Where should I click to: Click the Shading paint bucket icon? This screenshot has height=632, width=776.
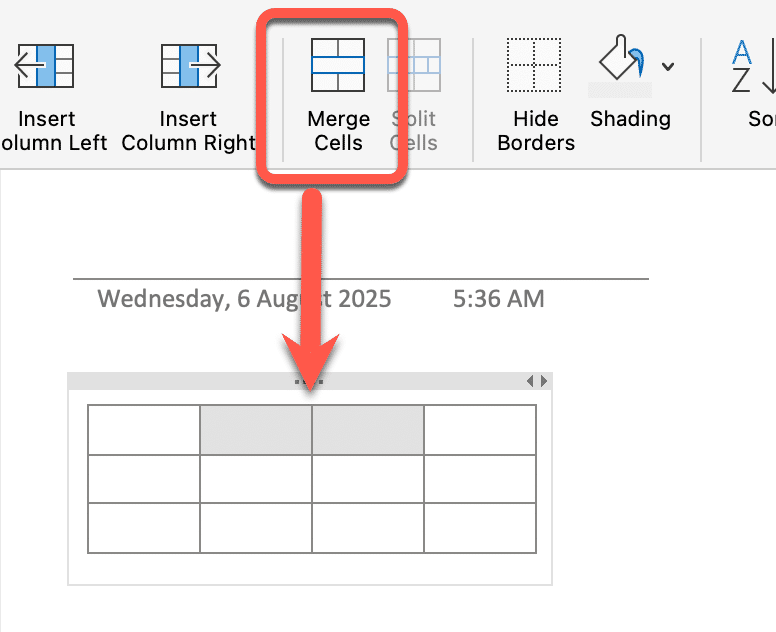622,57
